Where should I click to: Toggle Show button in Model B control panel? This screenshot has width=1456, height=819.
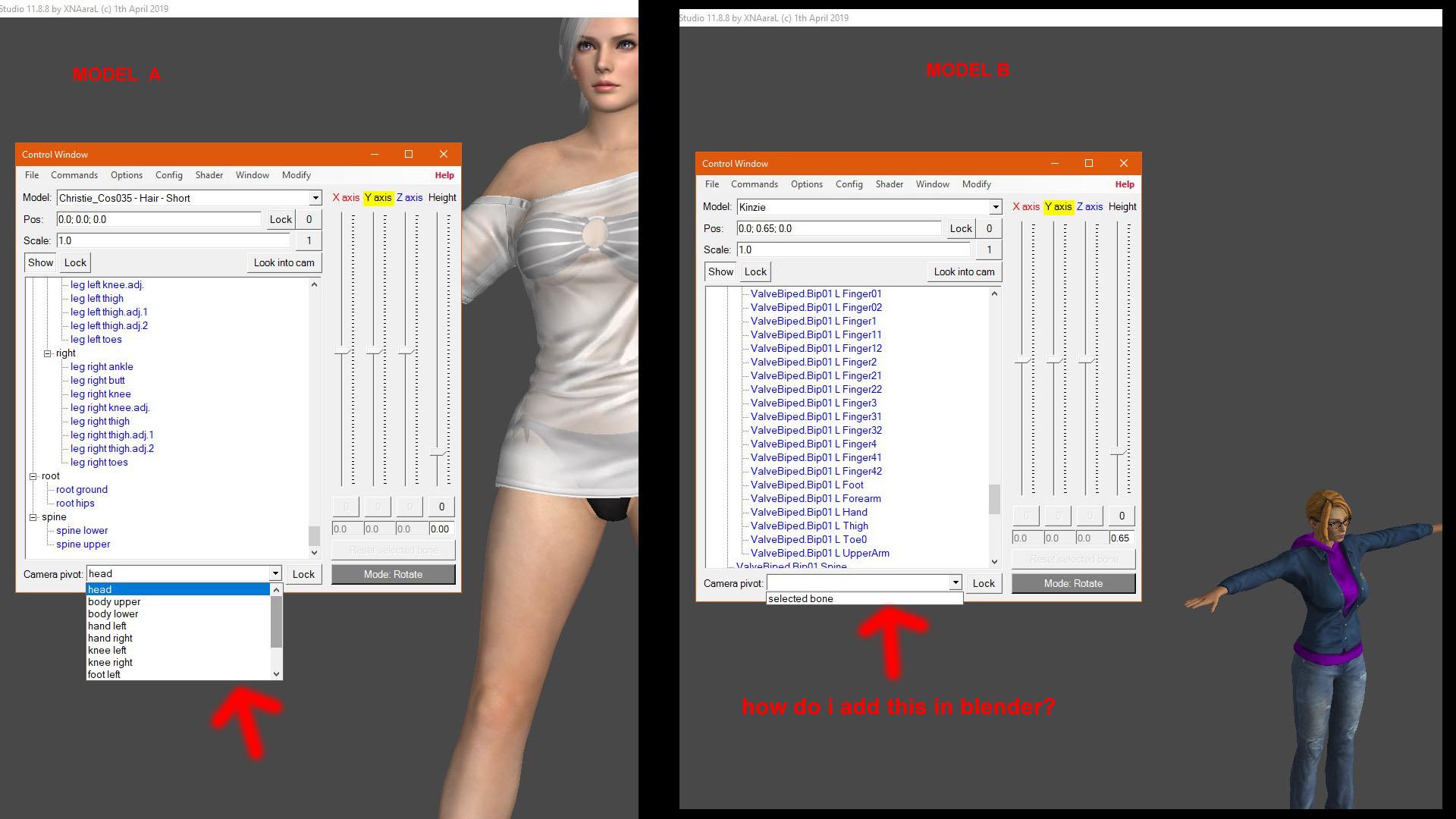click(718, 271)
